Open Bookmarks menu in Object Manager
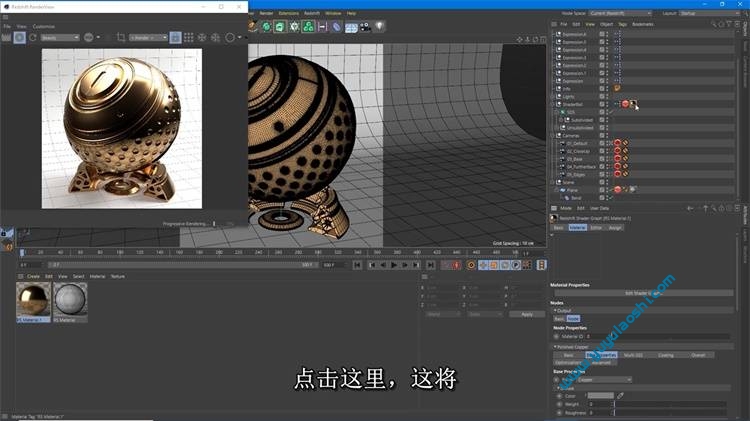The width and height of the screenshot is (750, 421). pyautogui.click(x=642, y=24)
